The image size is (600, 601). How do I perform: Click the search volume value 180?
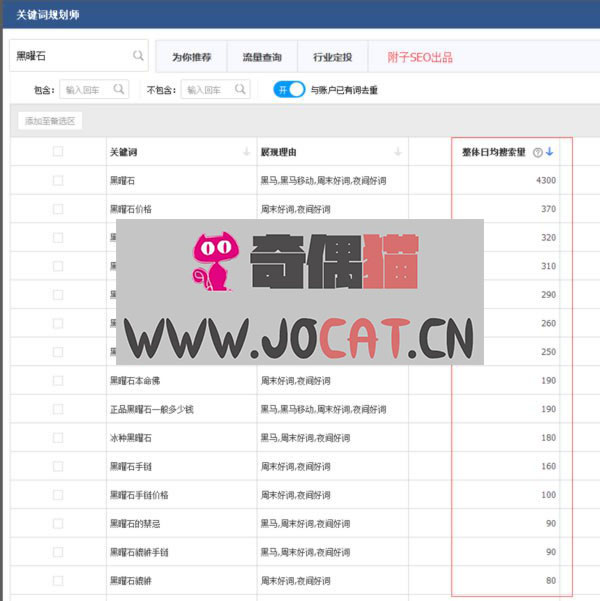coord(548,437)
